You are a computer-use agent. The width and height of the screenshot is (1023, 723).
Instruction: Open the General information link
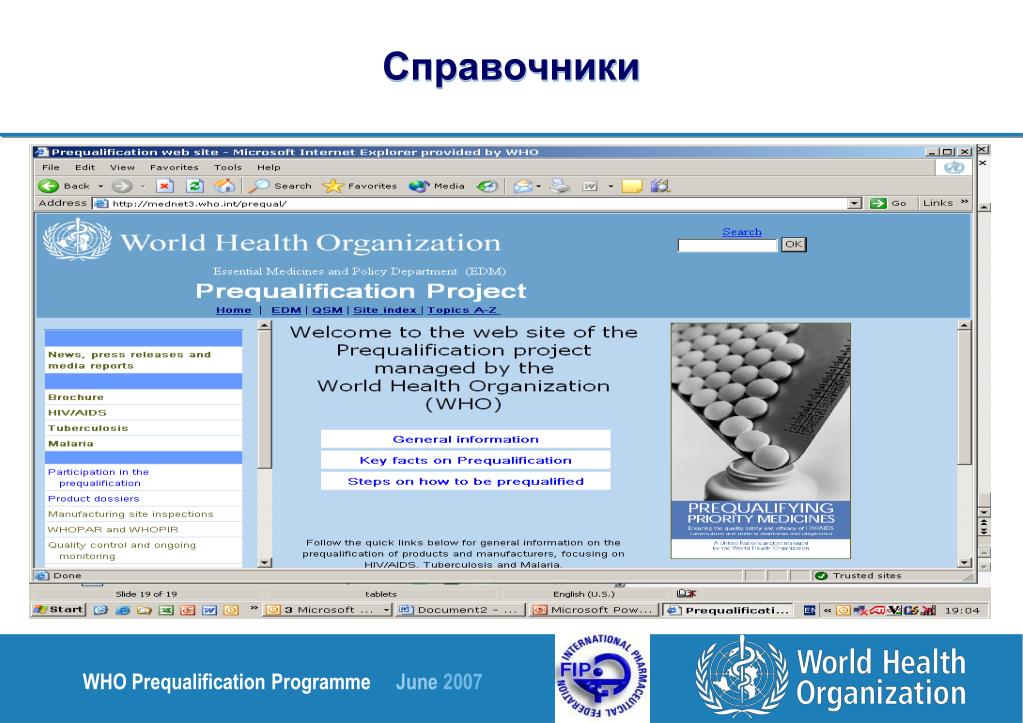point(466,439)
